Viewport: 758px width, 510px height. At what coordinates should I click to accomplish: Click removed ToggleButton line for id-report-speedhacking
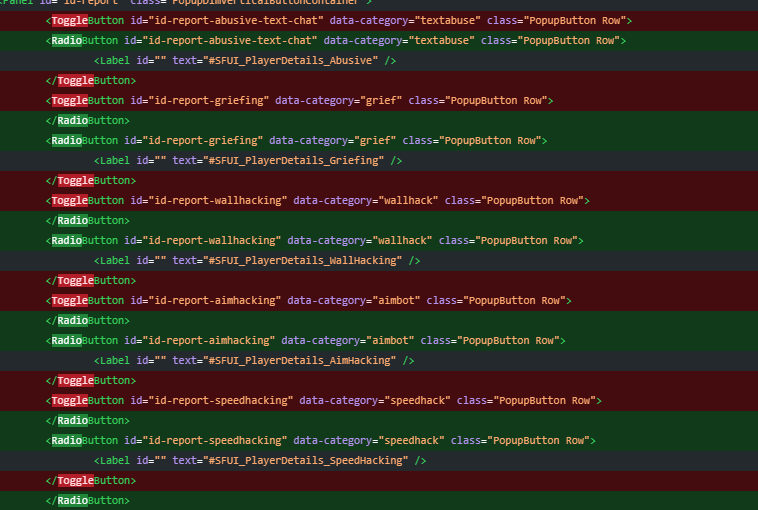coord(379,401)
